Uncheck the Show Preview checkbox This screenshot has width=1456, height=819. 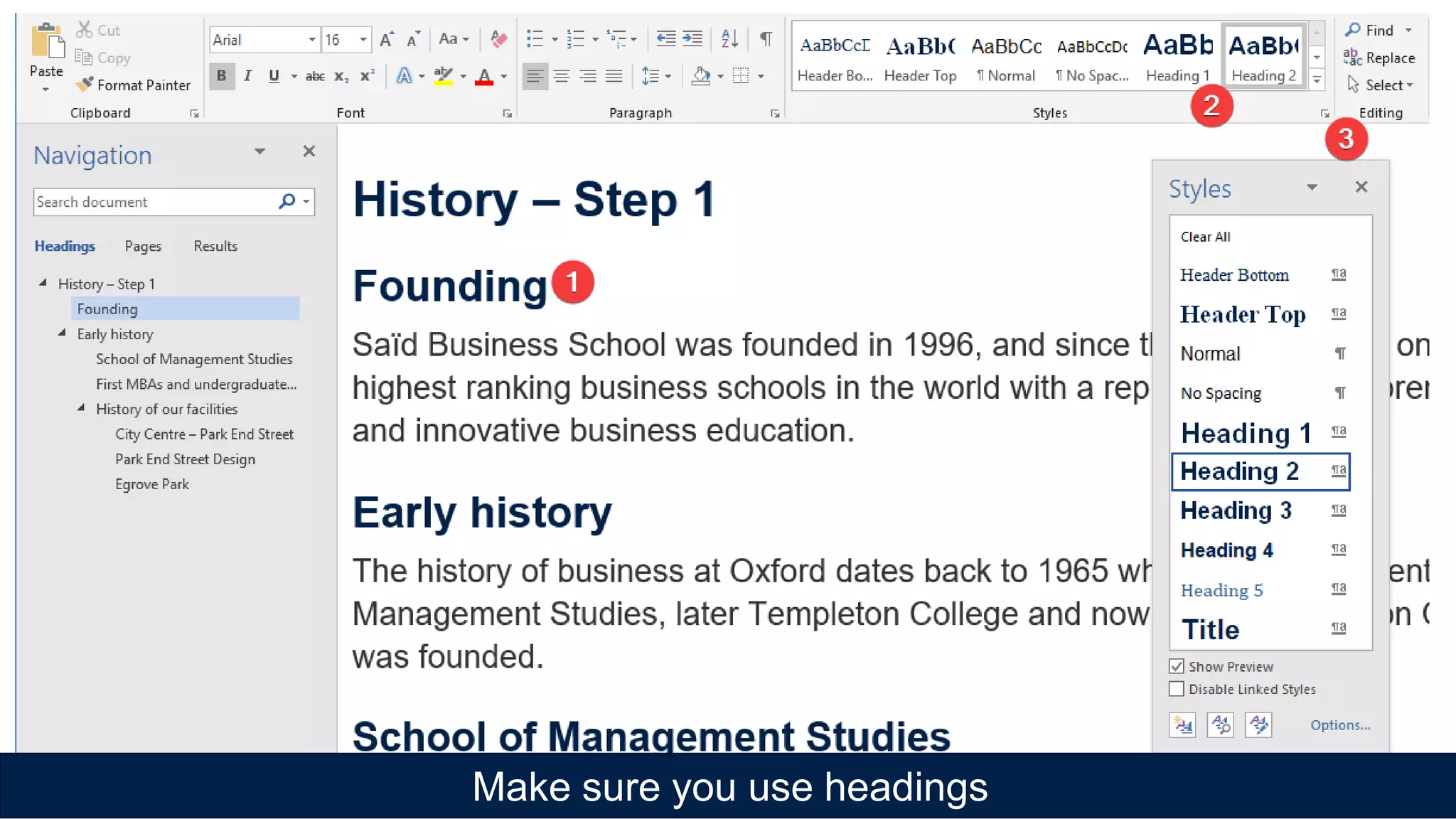(1177, 666)
